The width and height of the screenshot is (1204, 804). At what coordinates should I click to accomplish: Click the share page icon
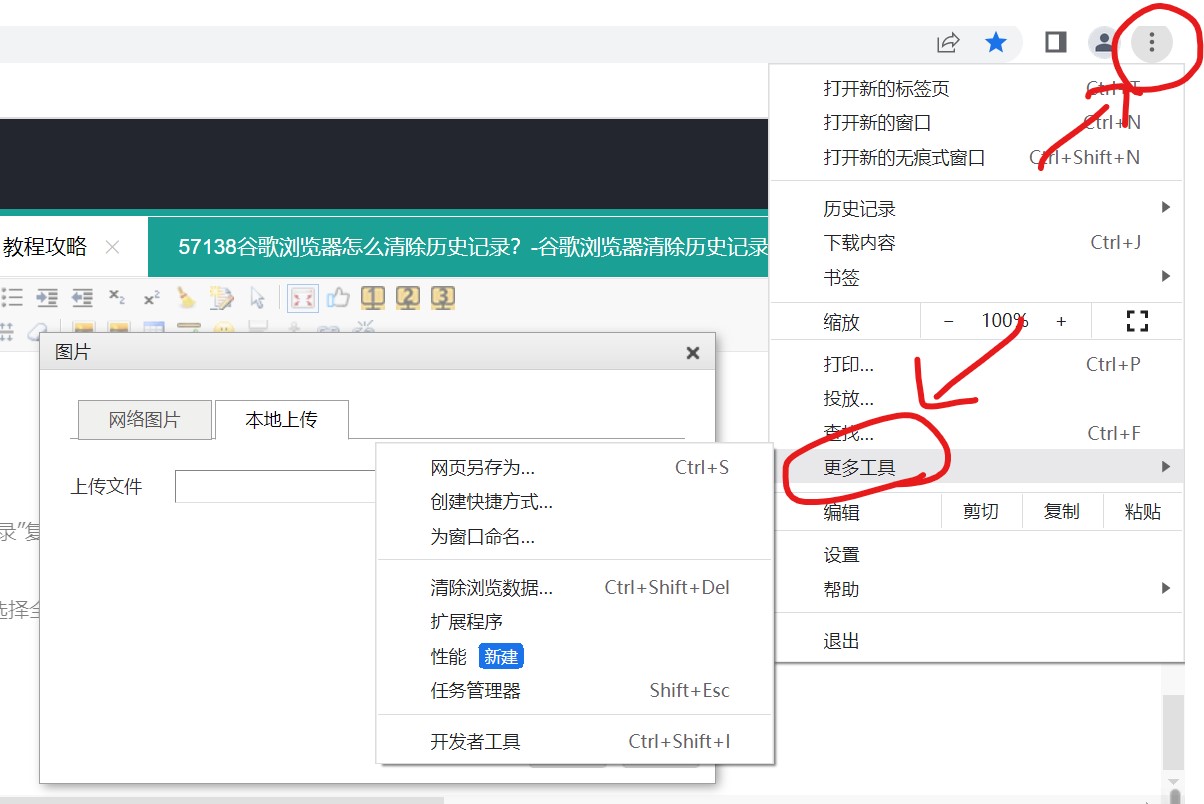947,42
